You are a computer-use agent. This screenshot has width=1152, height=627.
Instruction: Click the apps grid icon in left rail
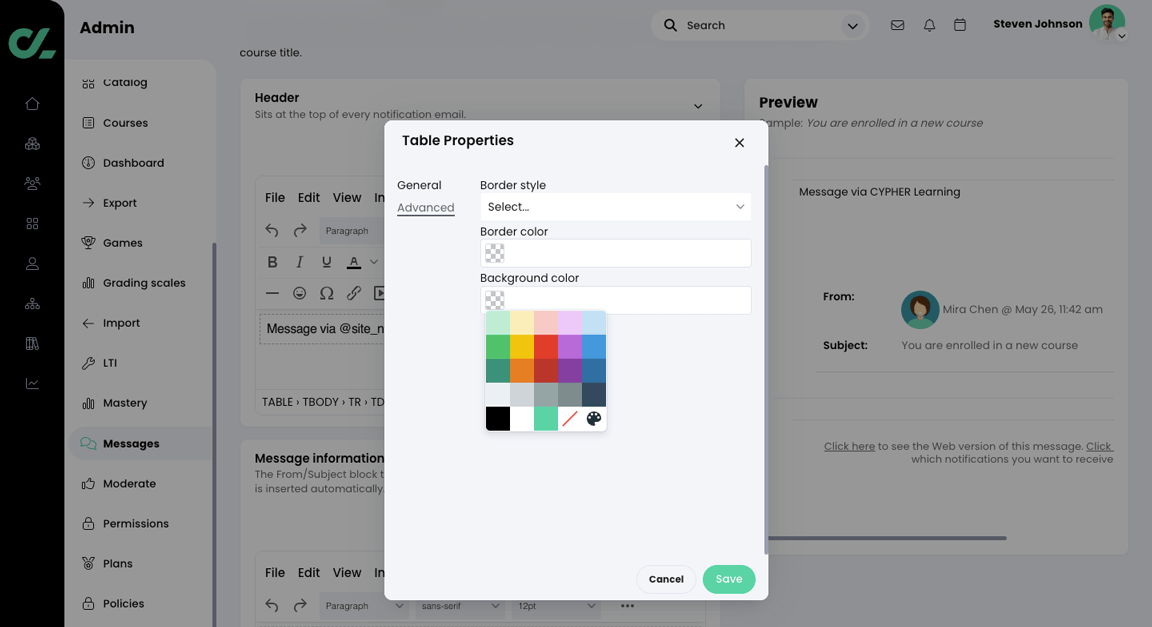[x=32, y=223]
